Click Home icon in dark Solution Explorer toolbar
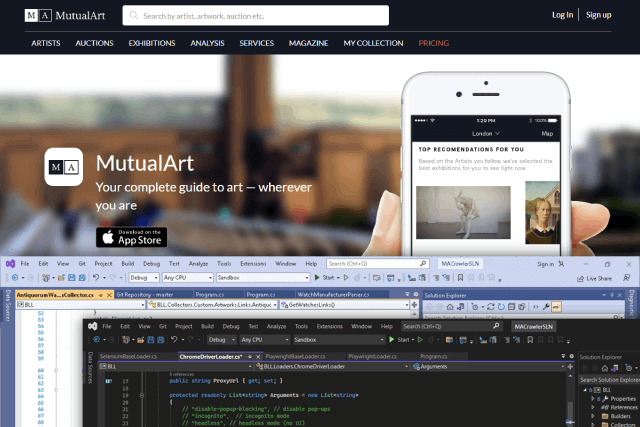This screenshot has height=427, width=640. click(605, 368)
